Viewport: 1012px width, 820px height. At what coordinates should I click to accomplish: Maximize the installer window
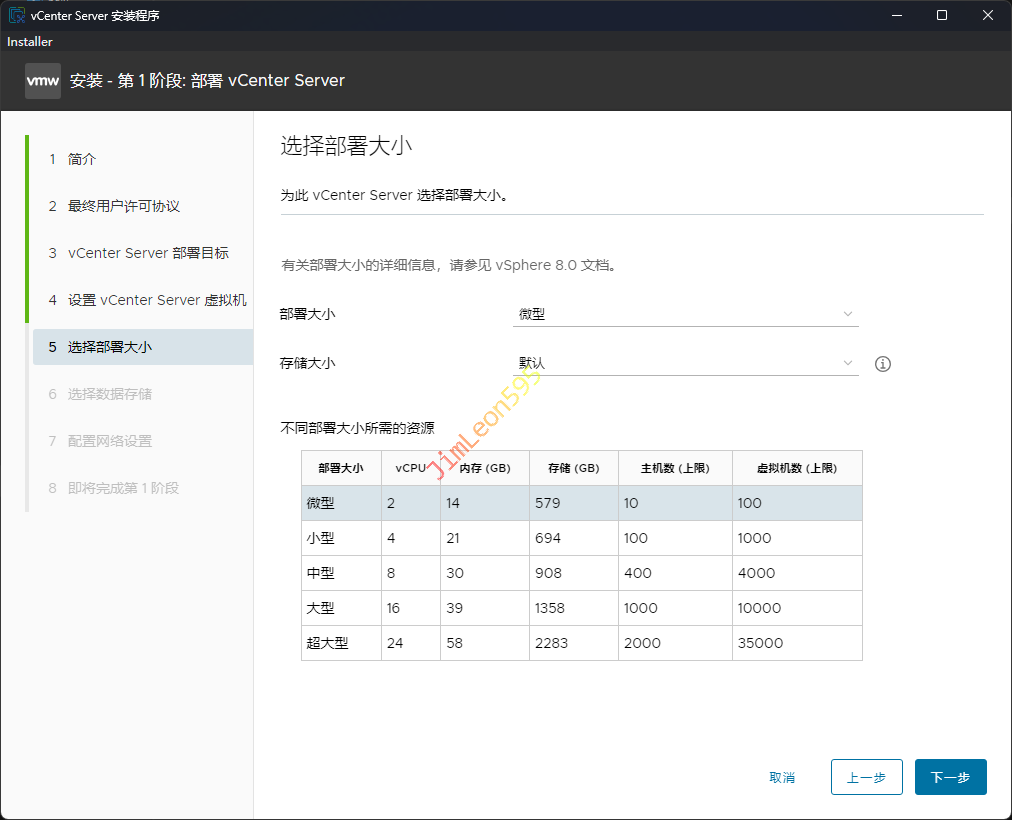tap(941, 15)
